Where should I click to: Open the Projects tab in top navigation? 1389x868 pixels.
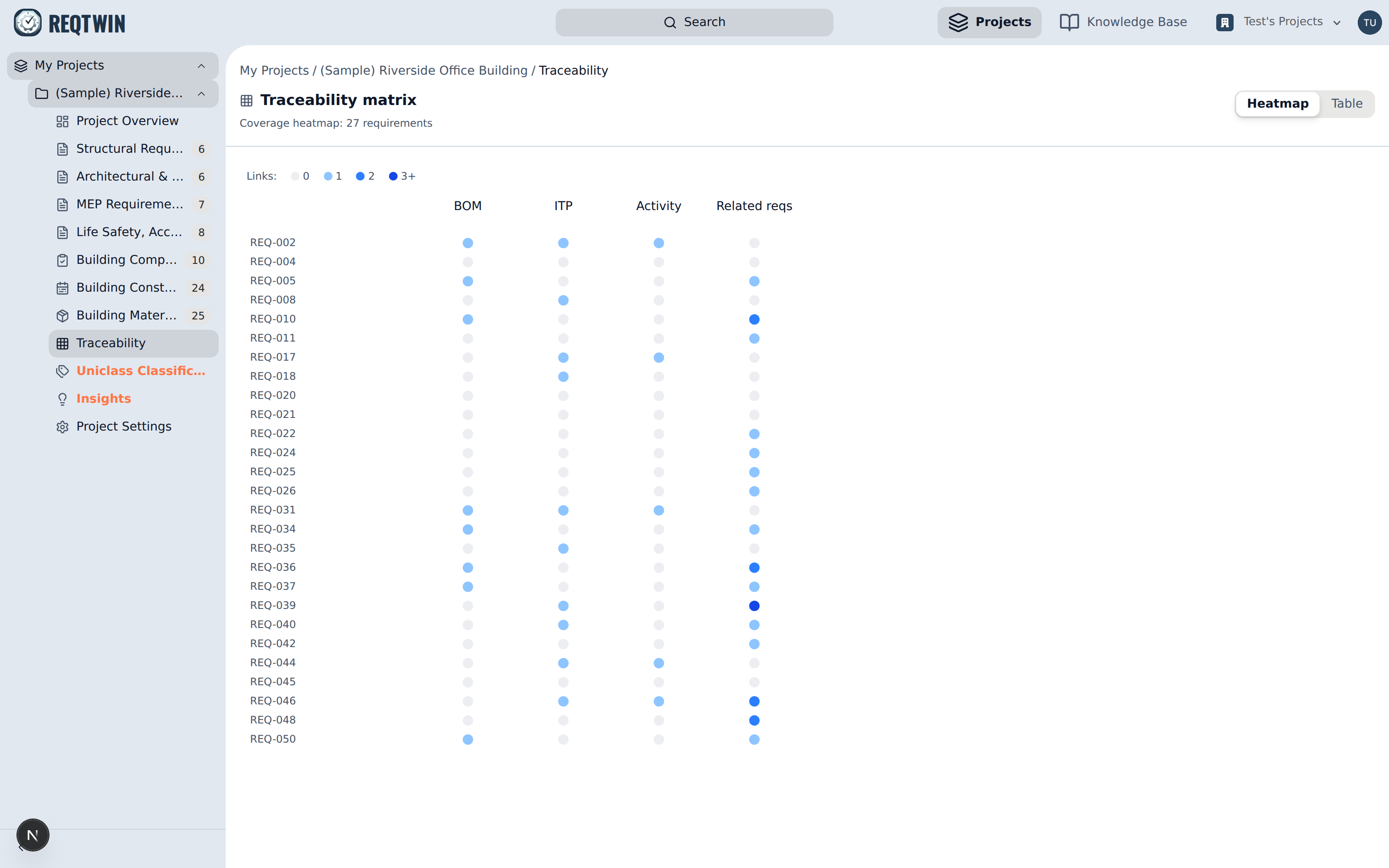pos(990,23)
